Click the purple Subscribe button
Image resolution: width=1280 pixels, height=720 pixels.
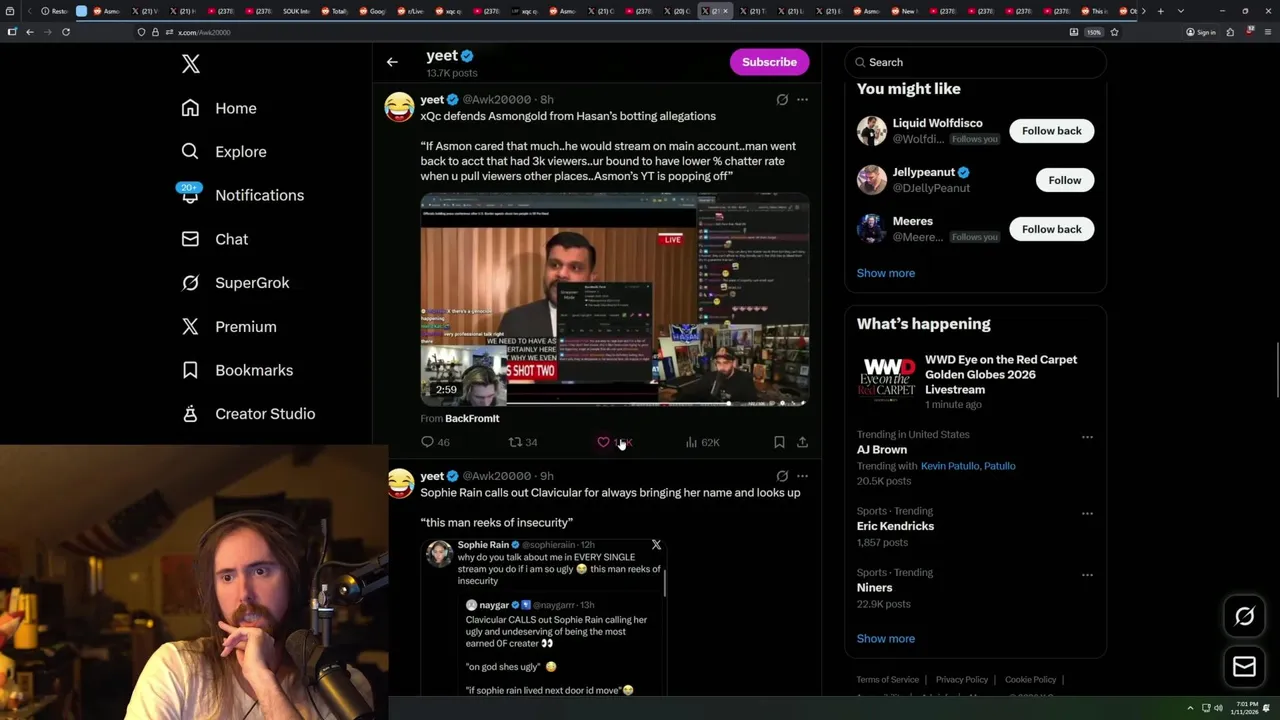coord(769,62)
